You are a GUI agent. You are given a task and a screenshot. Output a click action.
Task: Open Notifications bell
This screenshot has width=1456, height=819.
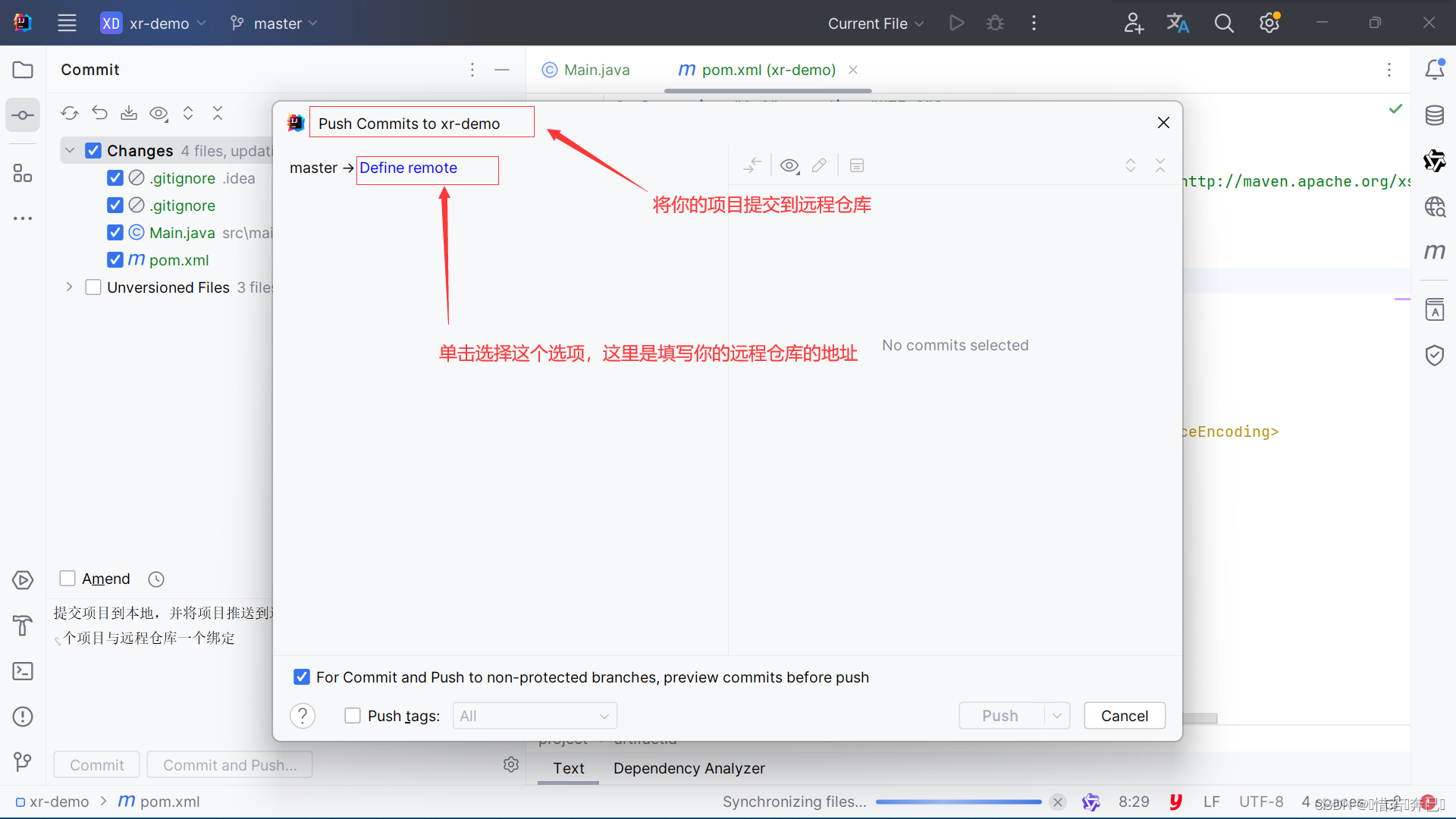coord(1435,69)
